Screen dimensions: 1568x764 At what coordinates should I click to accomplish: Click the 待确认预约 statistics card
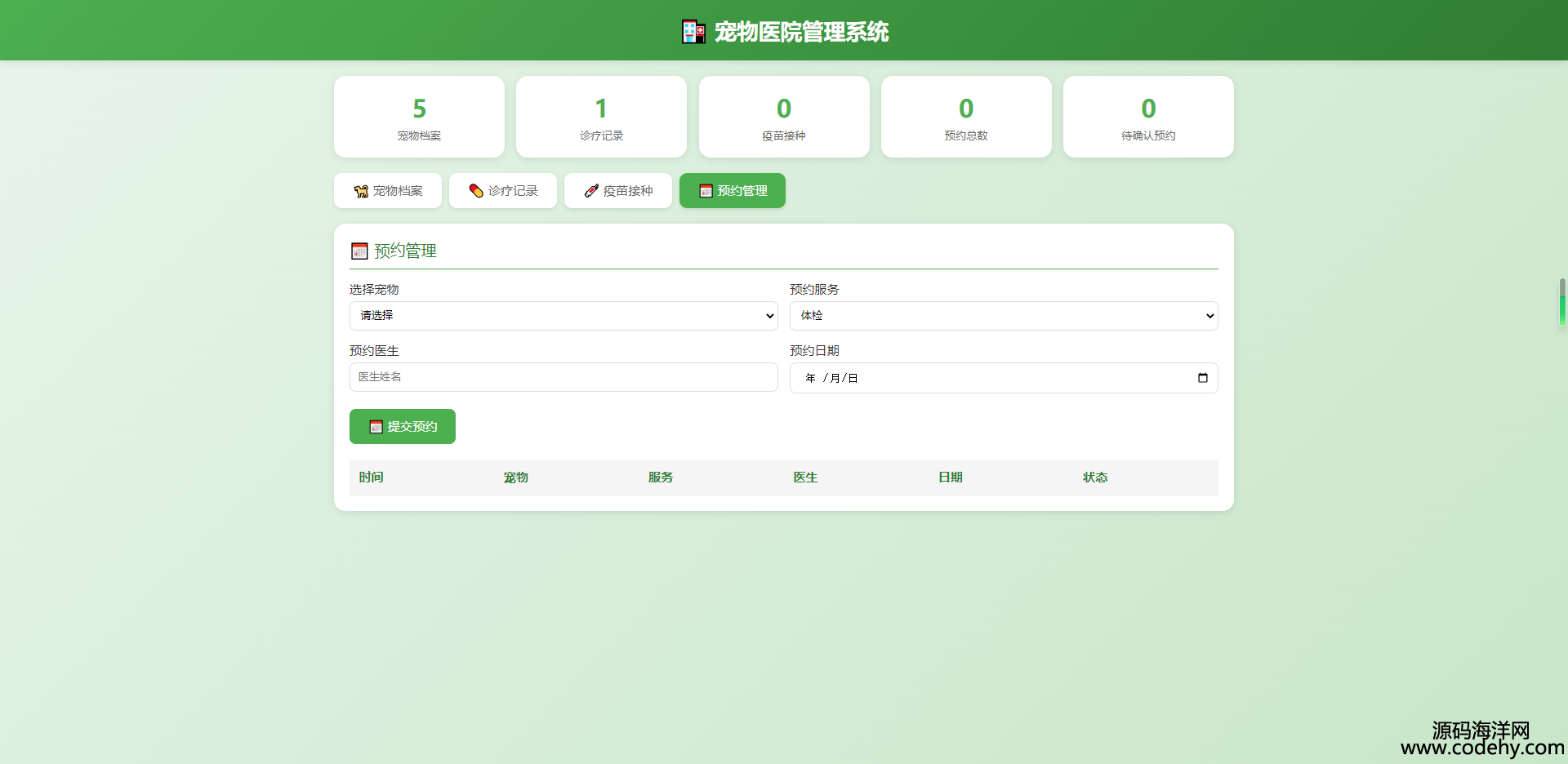pyautogui.click(x=1148, y=117)
